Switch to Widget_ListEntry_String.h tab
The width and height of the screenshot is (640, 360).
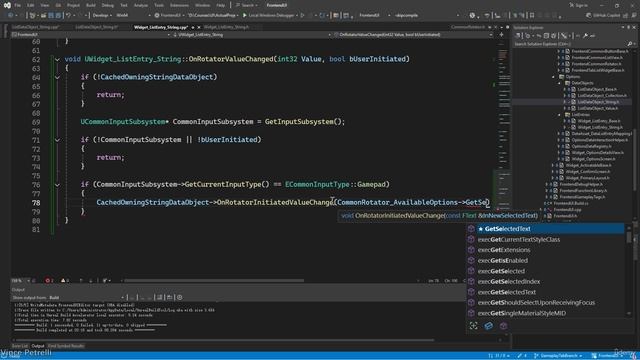pyautogui.click(x=227, y=27)
